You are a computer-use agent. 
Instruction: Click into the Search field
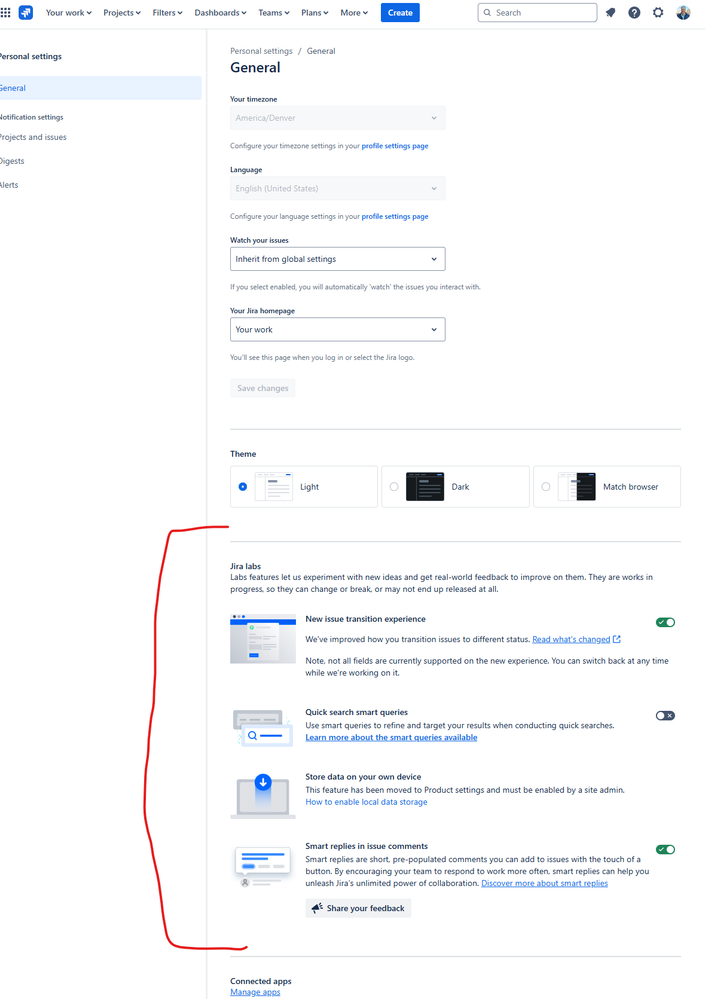(538, 13)
